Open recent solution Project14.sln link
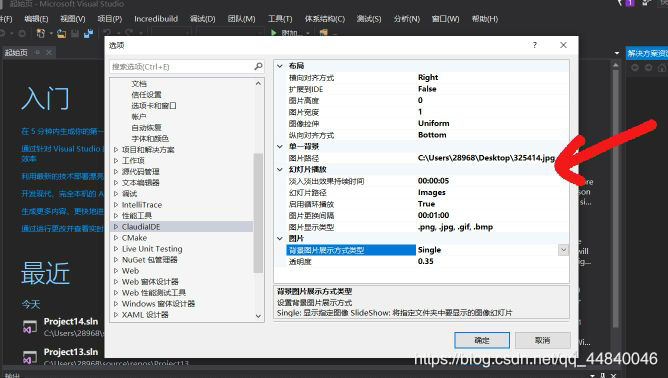 point(71,322)
